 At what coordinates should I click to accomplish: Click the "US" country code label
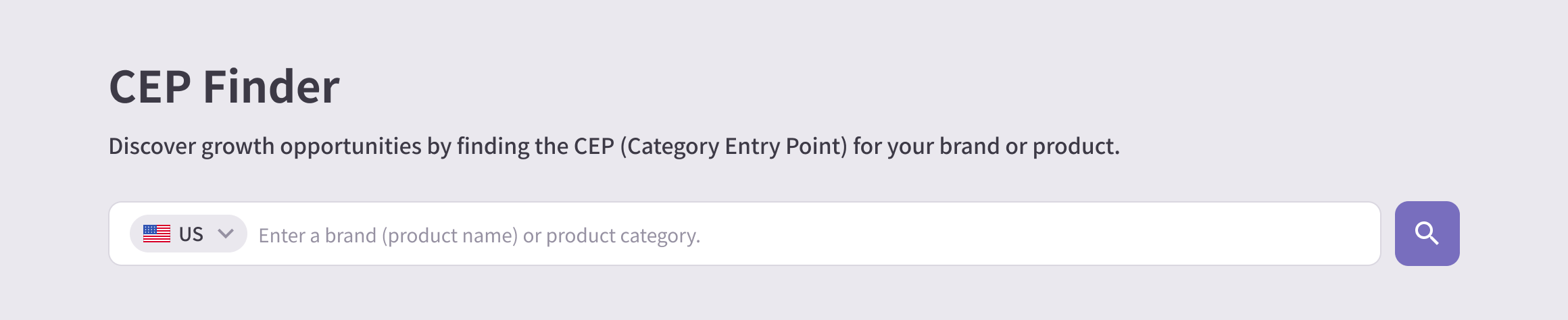click(191, 234)
